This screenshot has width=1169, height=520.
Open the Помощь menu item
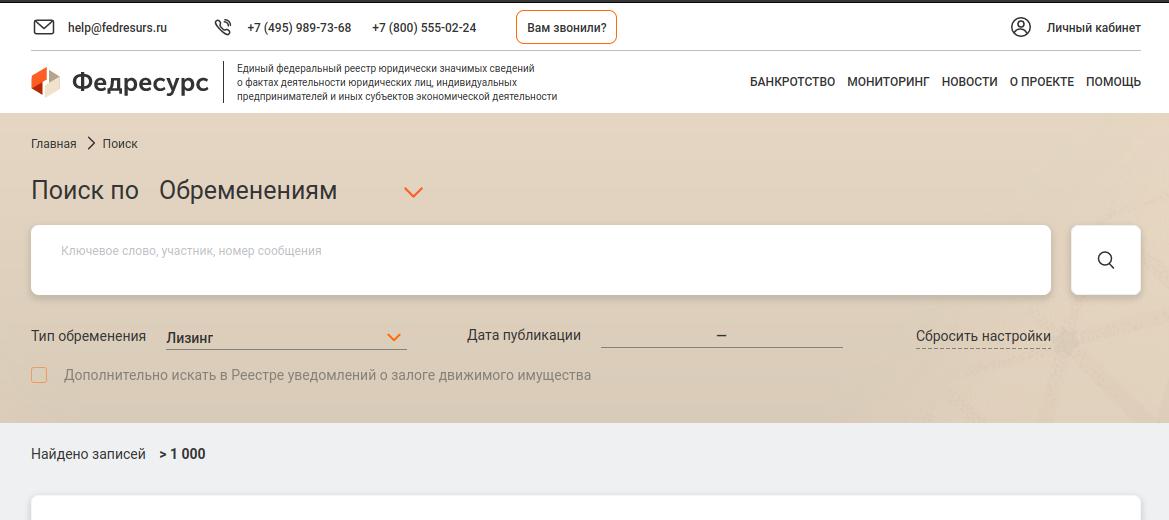pos(1113,82)
